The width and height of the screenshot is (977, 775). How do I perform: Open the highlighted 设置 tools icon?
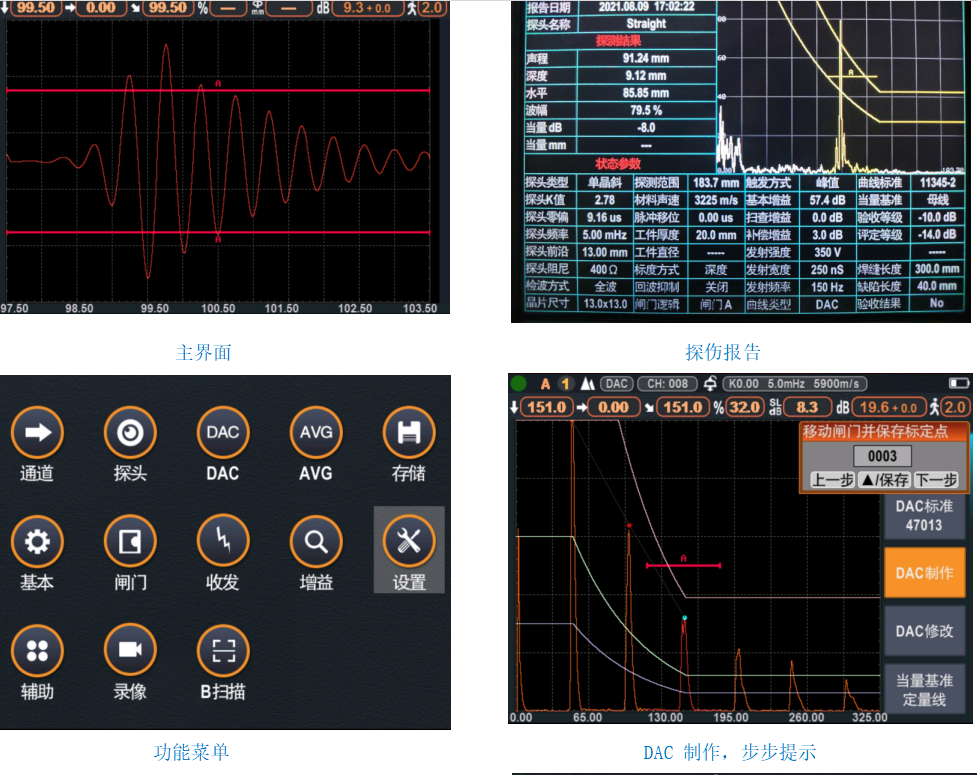(408, 542)
